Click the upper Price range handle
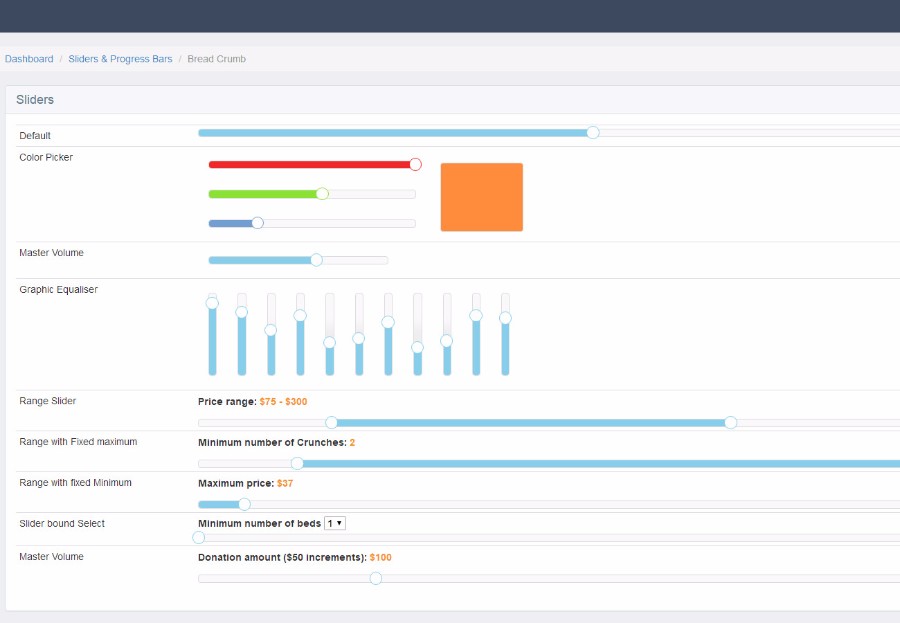 tap(731, 423)
